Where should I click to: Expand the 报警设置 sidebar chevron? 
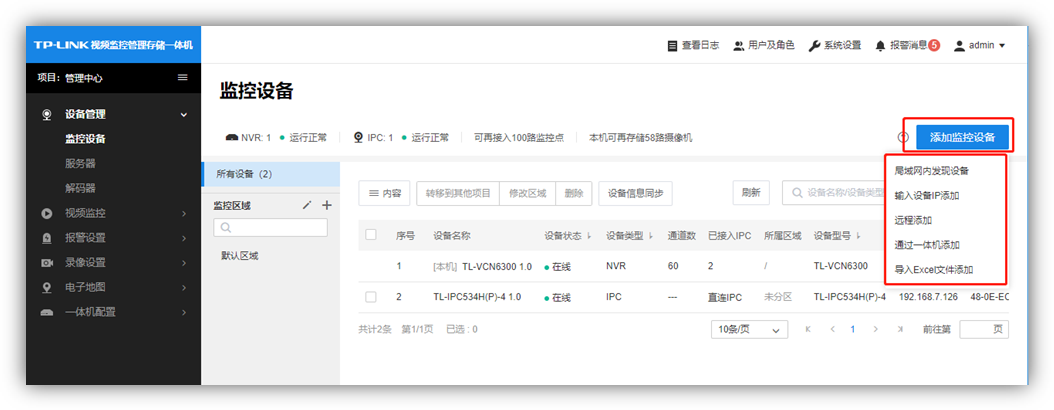(x=184, y=238)
